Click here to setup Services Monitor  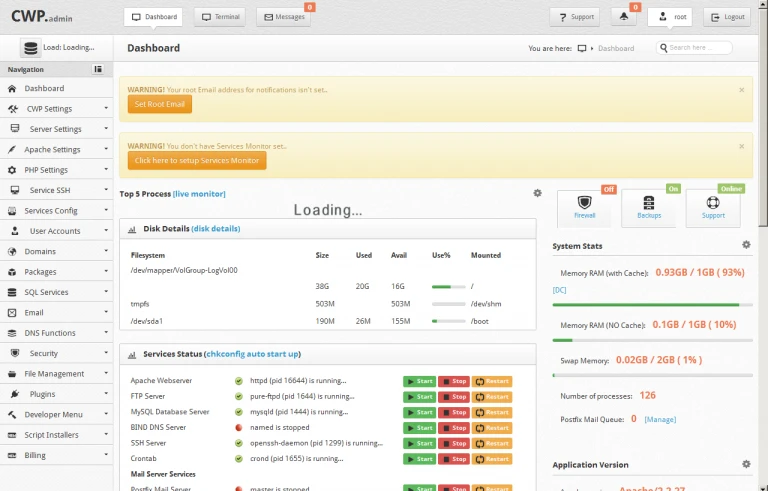tap(197, 161)
